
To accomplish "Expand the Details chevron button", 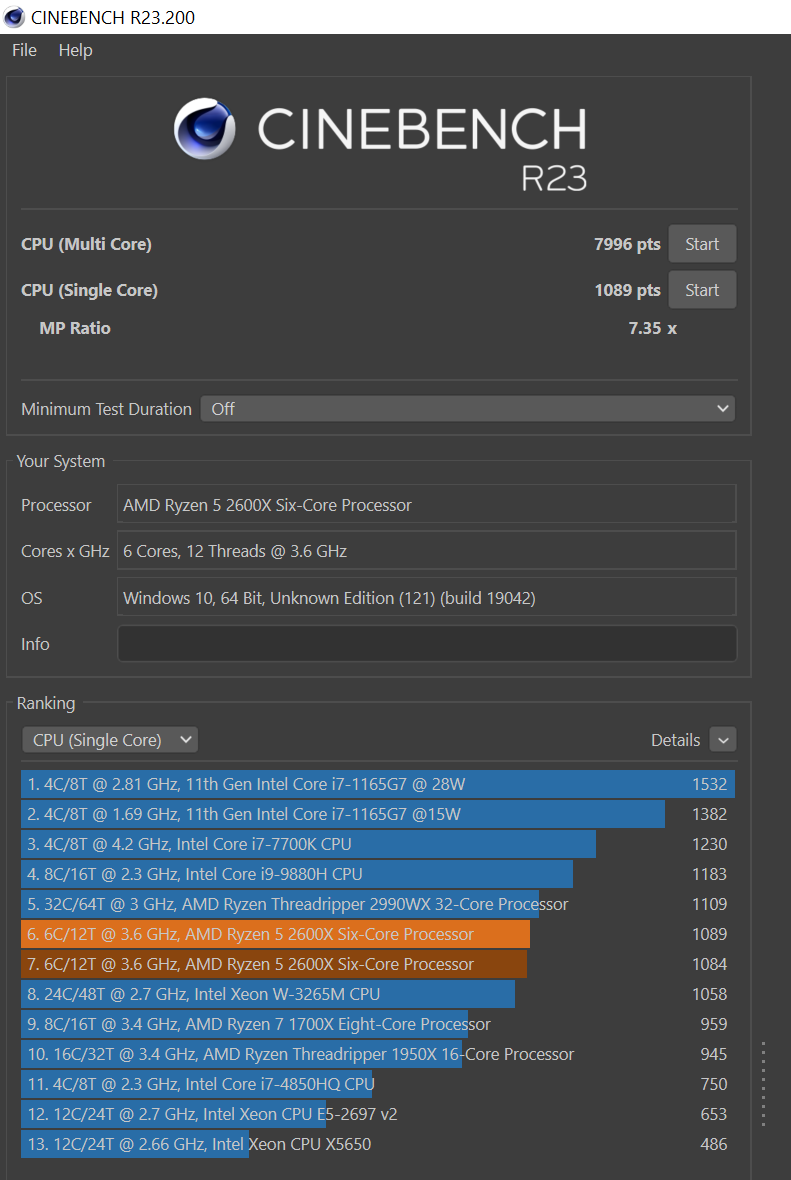I will click(722, 740).
